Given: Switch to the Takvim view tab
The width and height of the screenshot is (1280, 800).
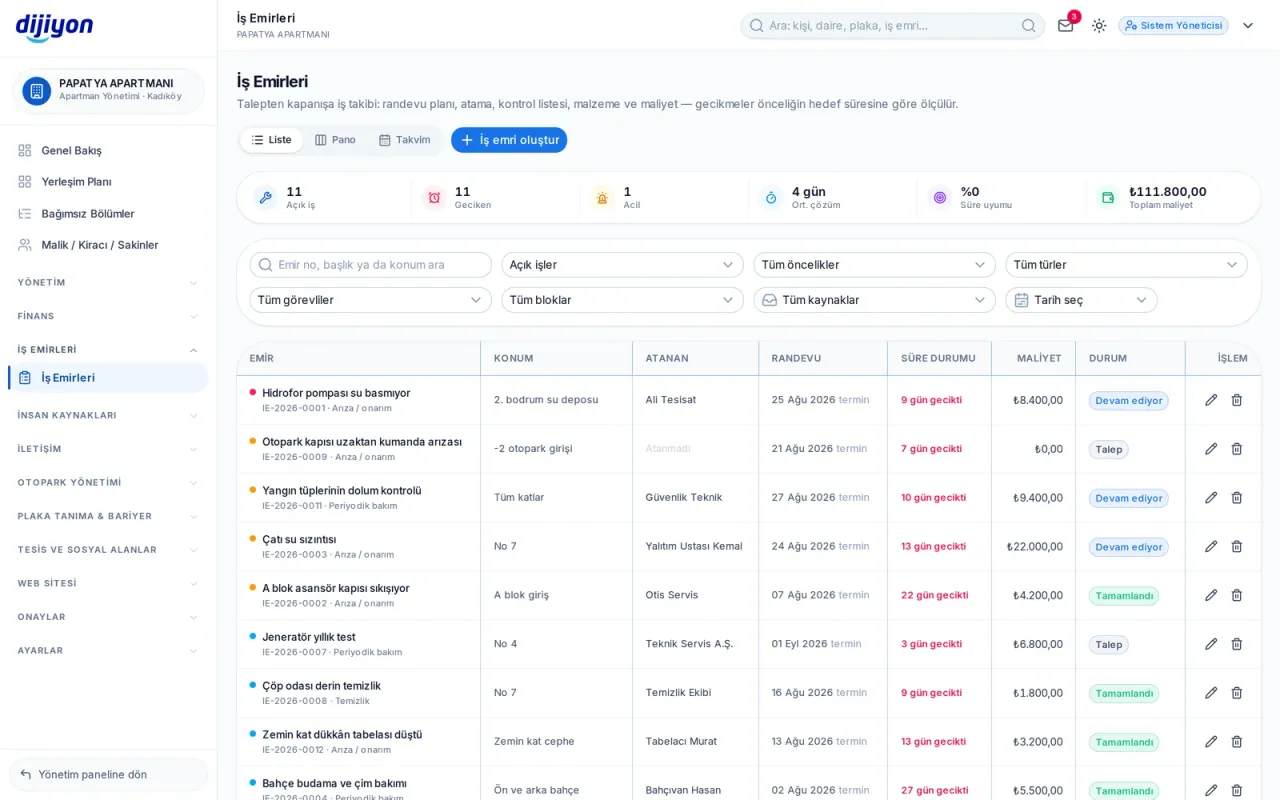Looking at the screenshot, I should tap(404, 140).
